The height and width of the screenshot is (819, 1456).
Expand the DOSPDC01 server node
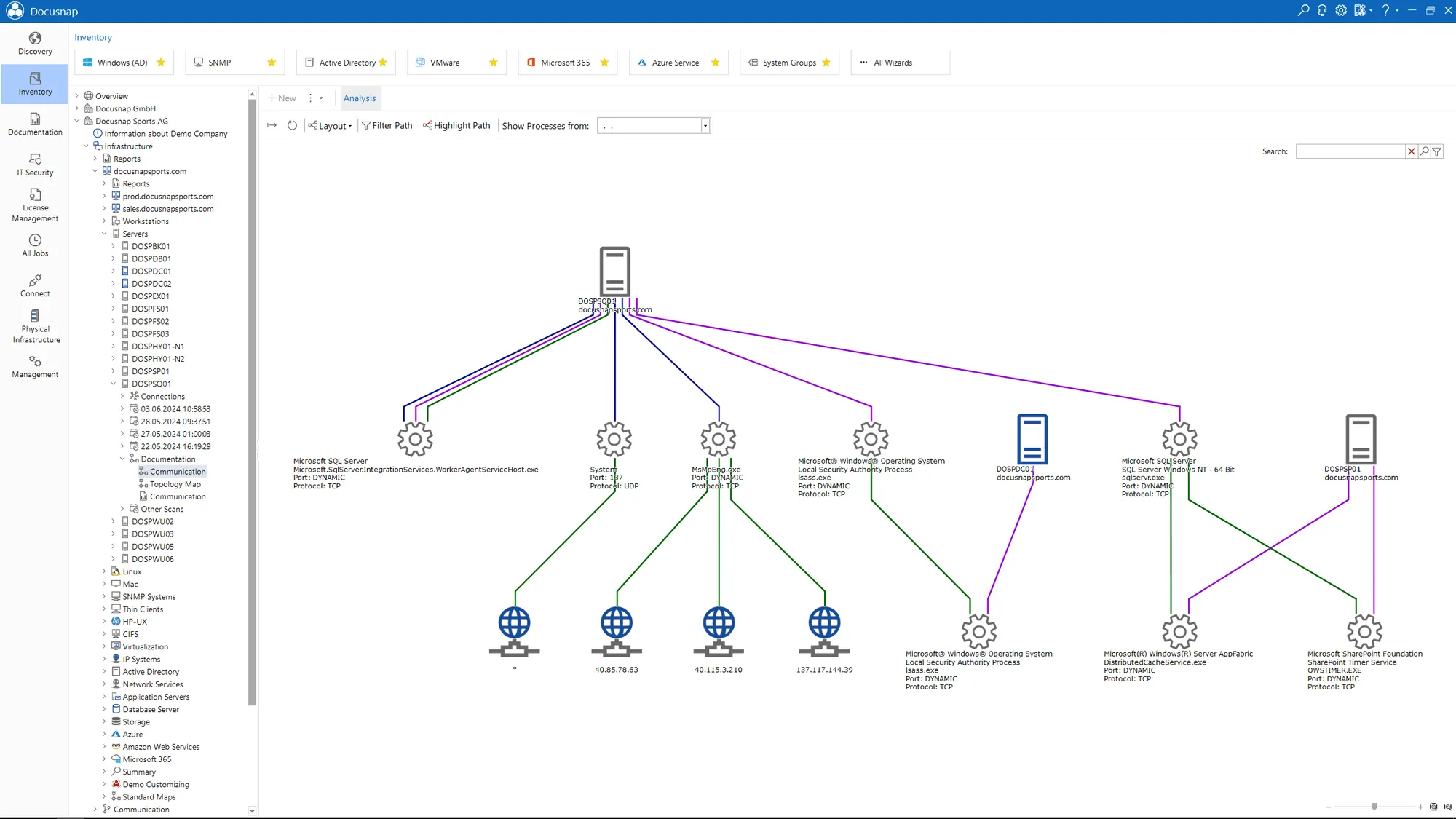(x=114, y=272)
